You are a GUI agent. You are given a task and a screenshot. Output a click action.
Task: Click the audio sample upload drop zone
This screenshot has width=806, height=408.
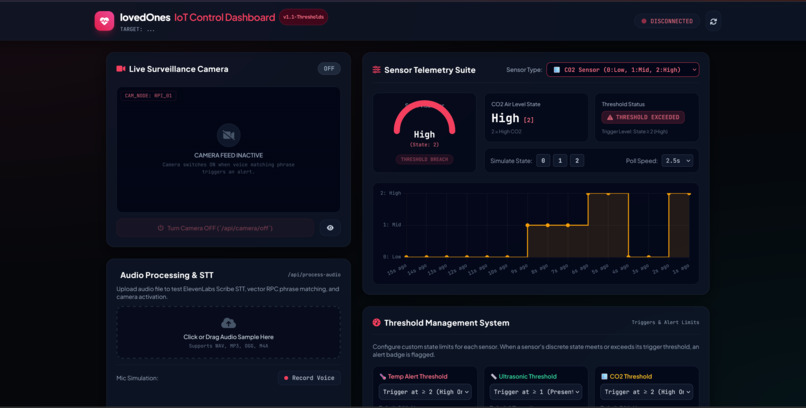tap(228, 332)
